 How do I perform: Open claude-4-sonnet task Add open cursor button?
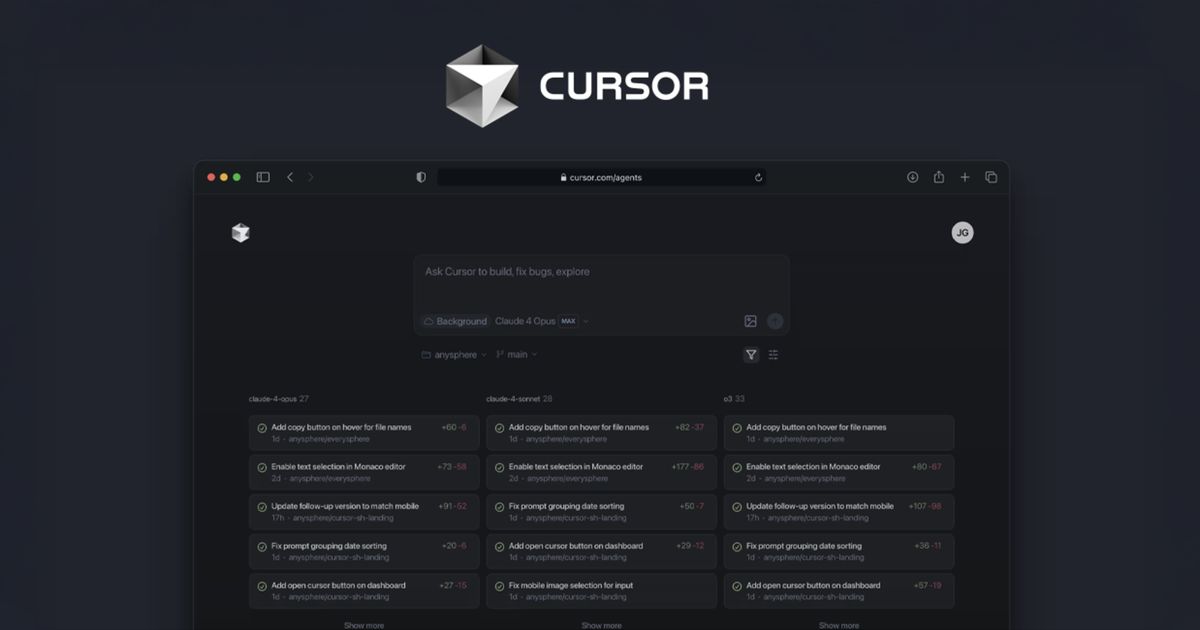tap(601, 551)
